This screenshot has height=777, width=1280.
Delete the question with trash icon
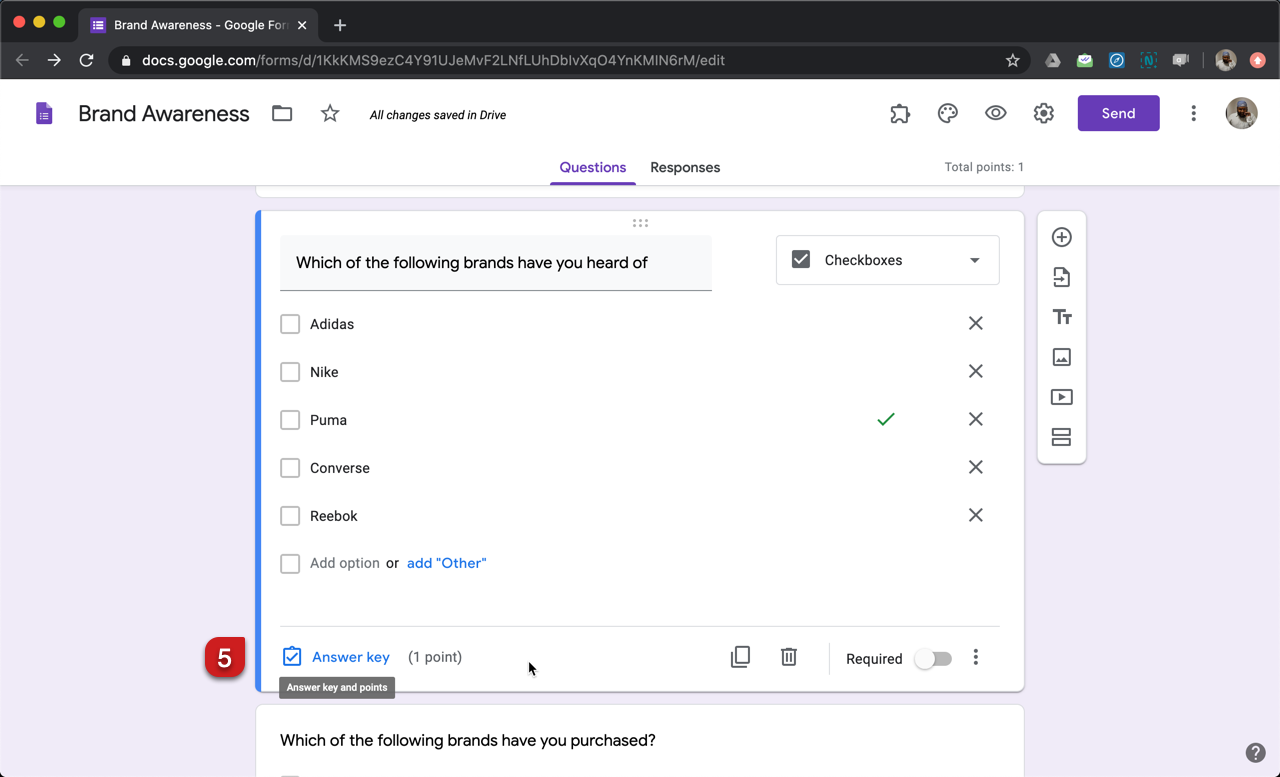click(789, 657)
